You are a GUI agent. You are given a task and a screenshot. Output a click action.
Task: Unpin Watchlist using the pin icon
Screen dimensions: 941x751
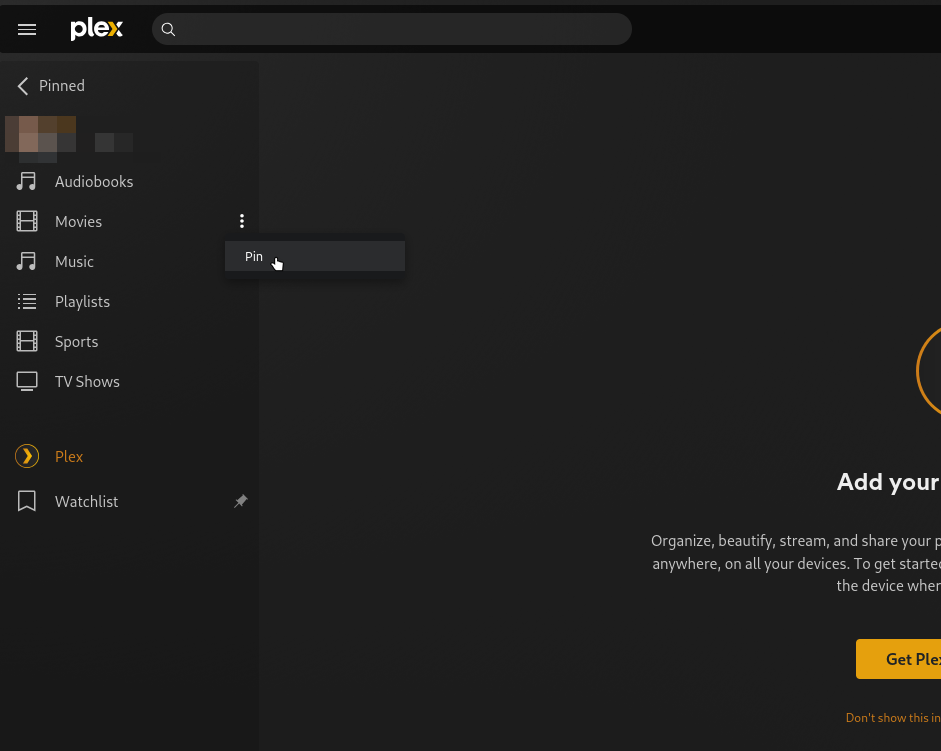click(240, 501)
